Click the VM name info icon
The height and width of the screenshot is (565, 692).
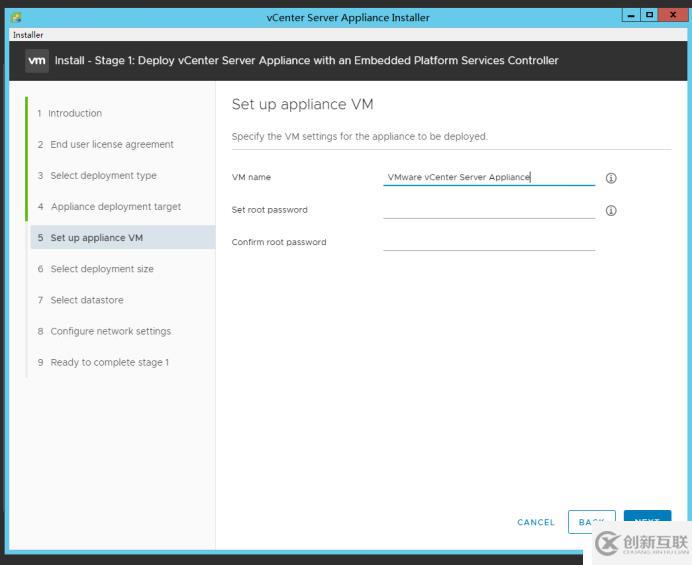611,178
